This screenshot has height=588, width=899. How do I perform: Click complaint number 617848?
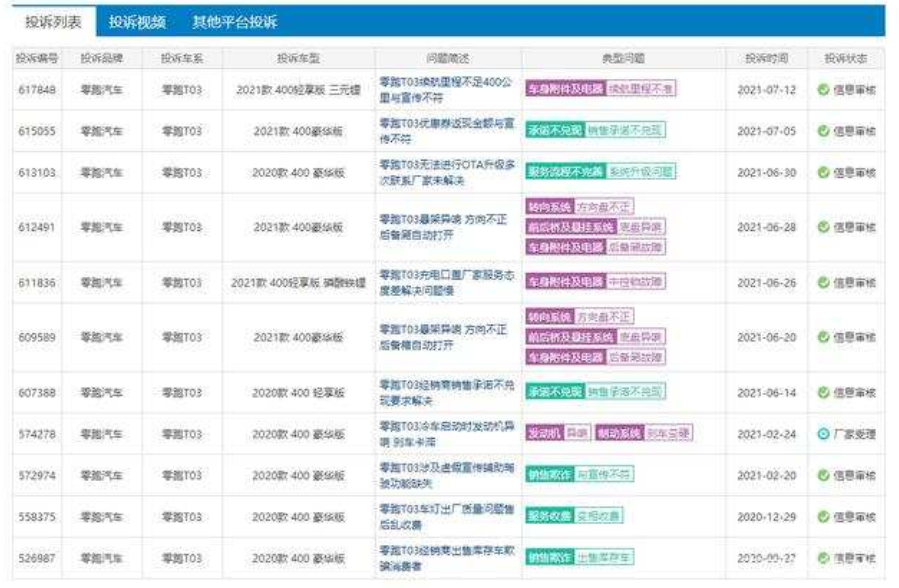tap(37, 89)
